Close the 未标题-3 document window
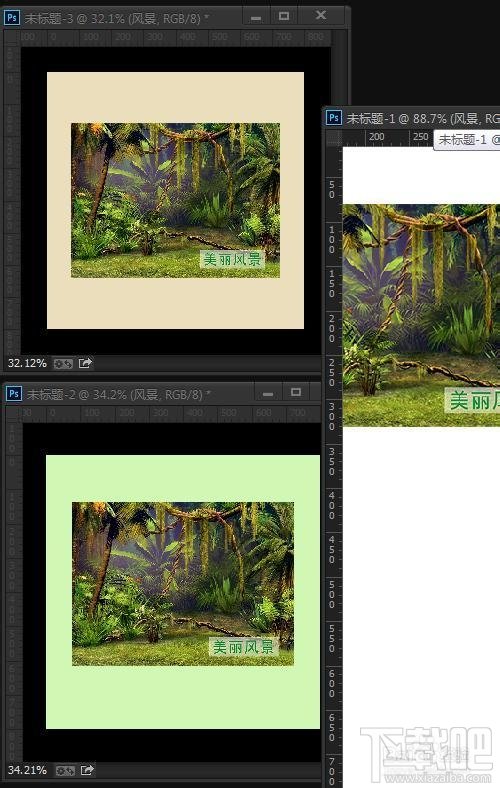 pos(321,16)
